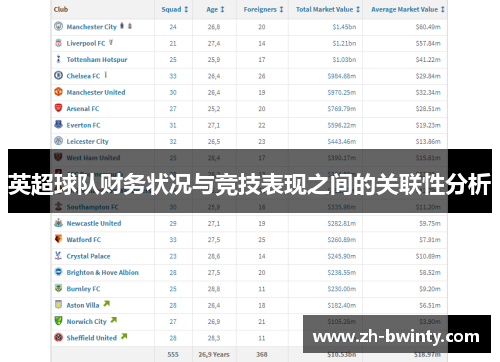Screen dimensions: 500x362
Task: Click the trophy icon beside Liverpool FC
Action: (111, 42)
